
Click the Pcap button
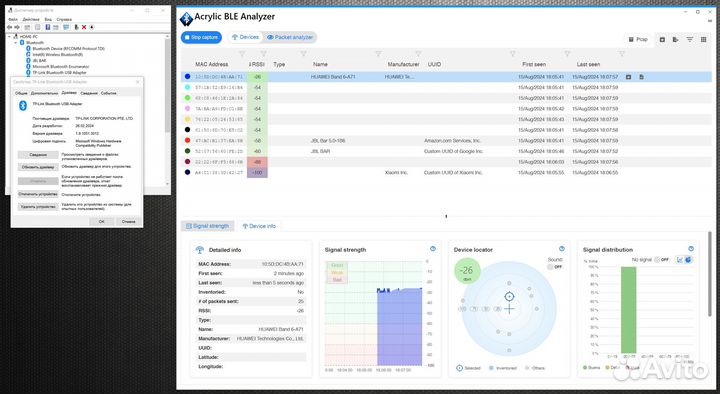[x=638, y=39]
